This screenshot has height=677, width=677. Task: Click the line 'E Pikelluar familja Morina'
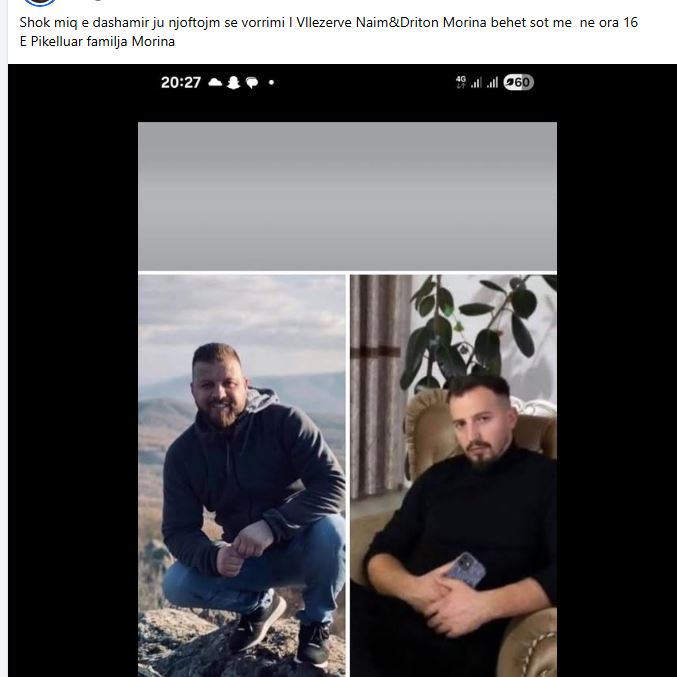97,41
